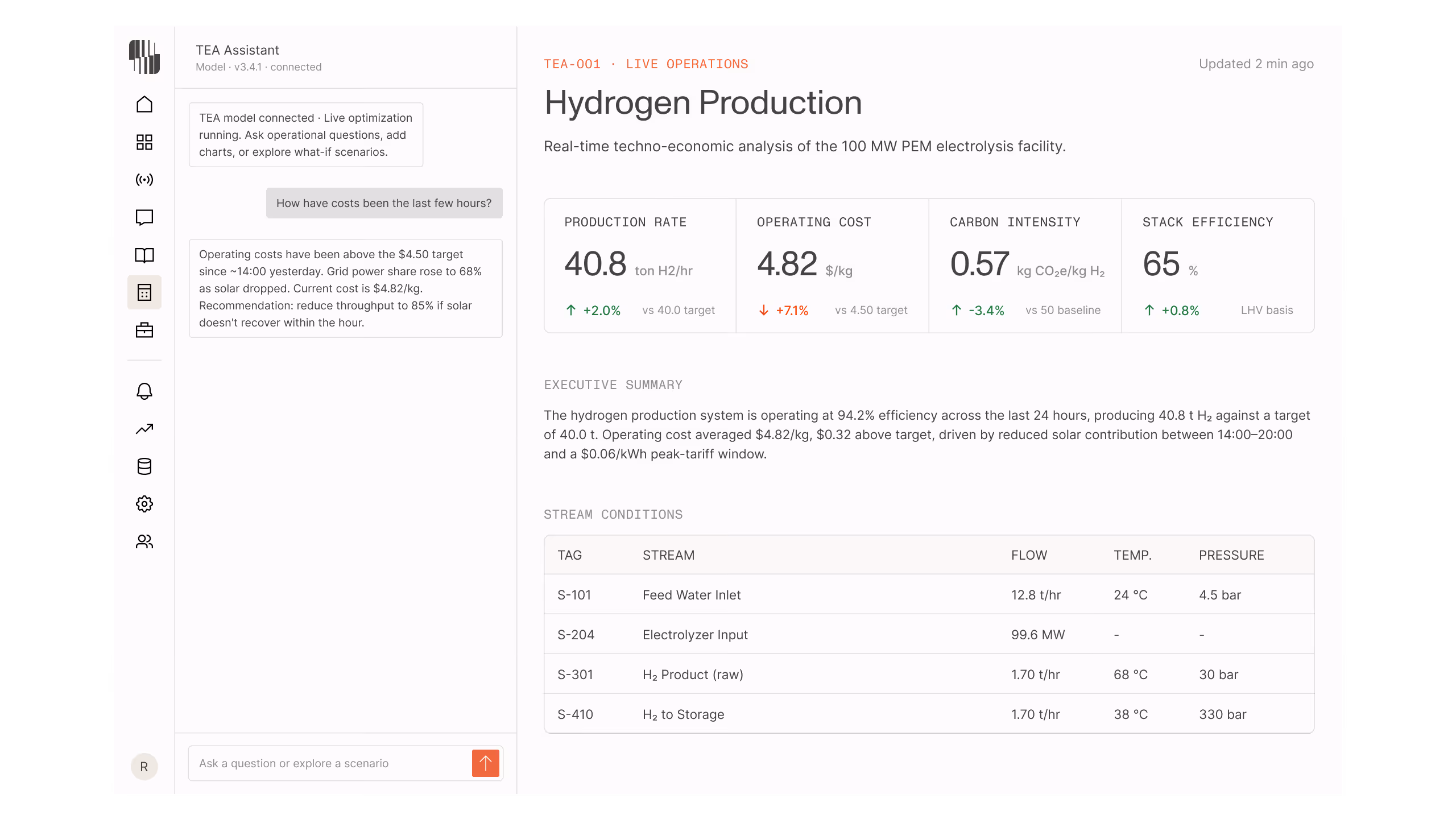1456x819 pixels.
Task: Open notifications bell icon
Action: 144,391
